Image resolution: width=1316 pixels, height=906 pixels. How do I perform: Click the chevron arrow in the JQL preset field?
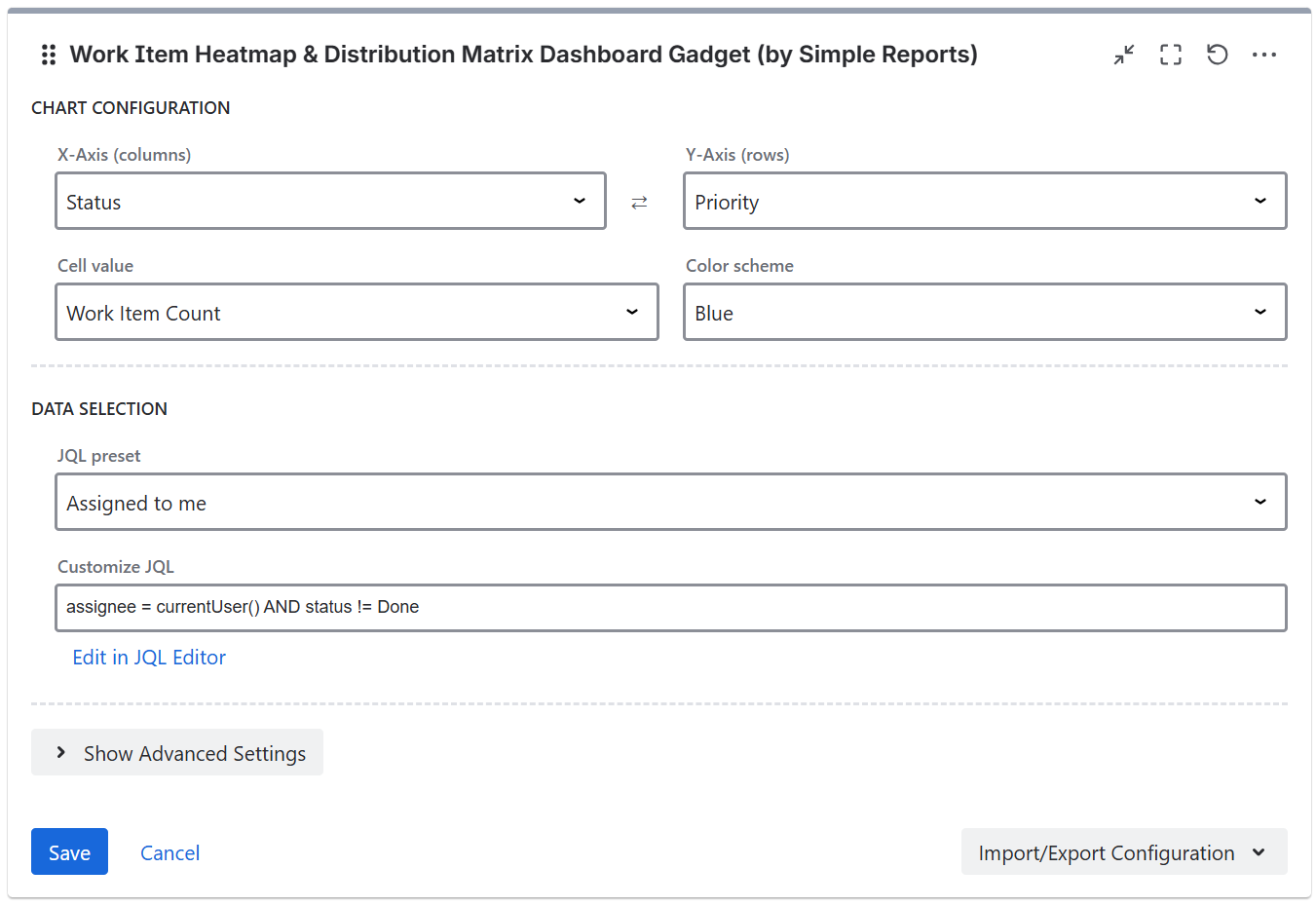coord(1260,503)
